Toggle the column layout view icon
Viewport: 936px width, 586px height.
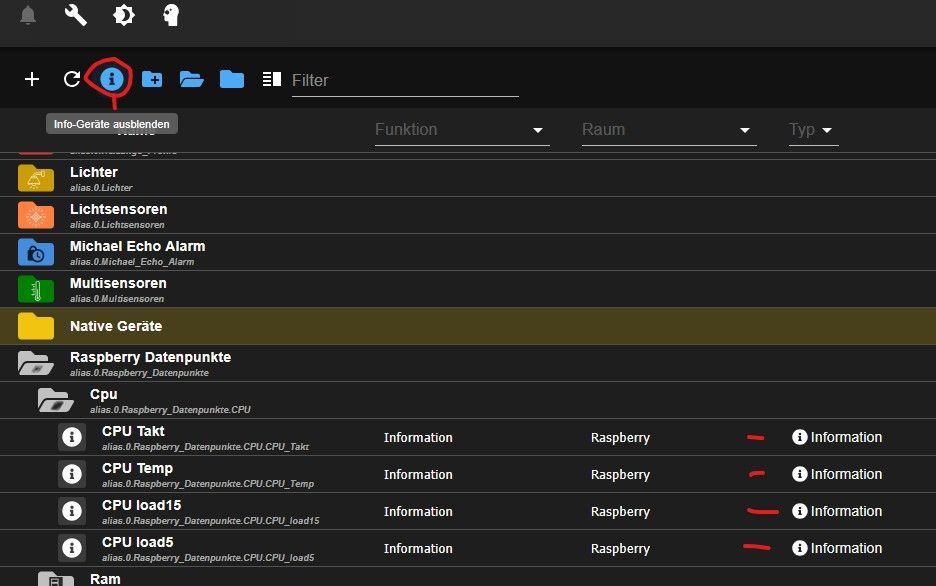click(x=272, y=79)
